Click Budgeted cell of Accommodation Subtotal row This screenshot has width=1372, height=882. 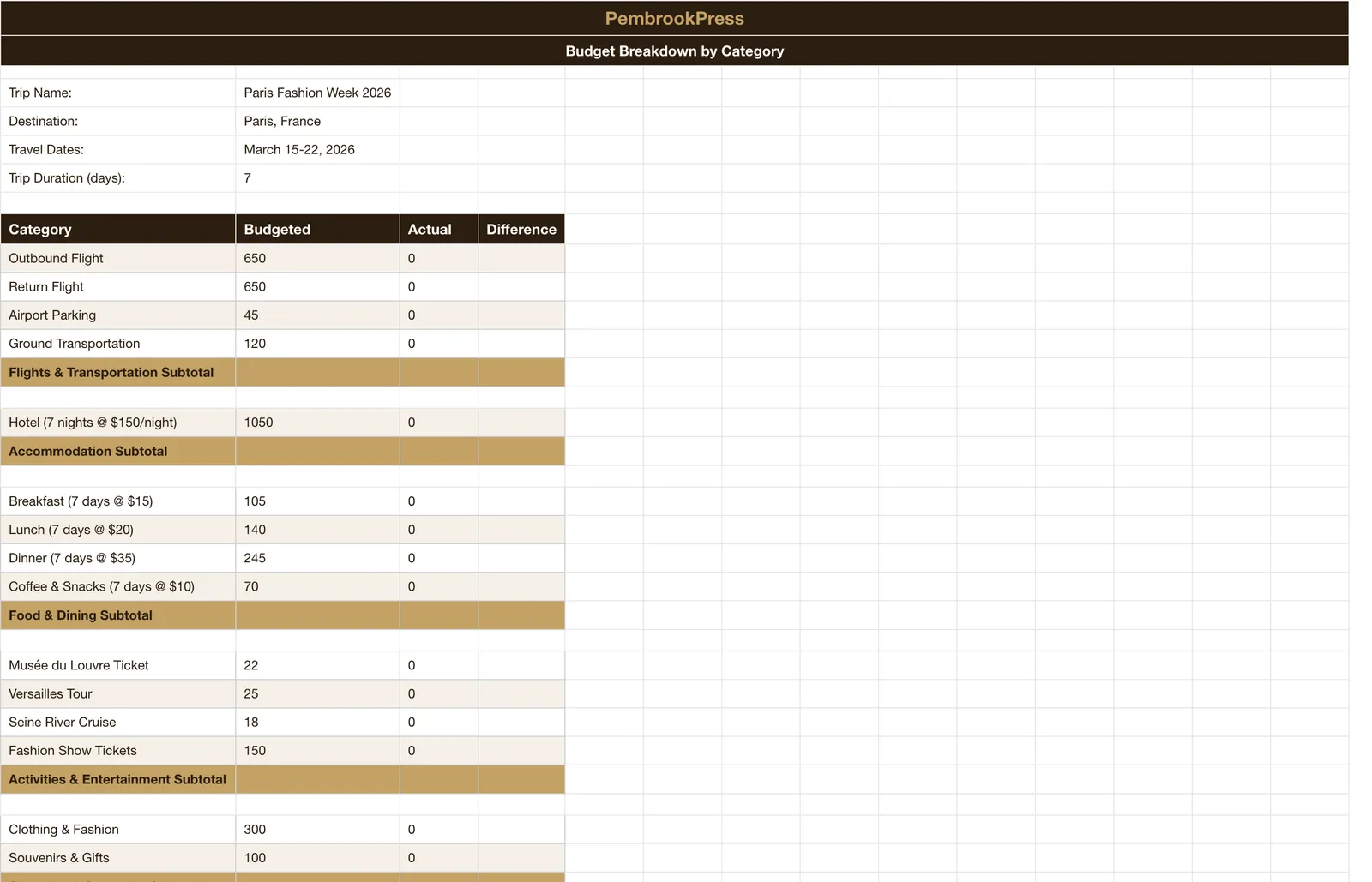[317, 451]
